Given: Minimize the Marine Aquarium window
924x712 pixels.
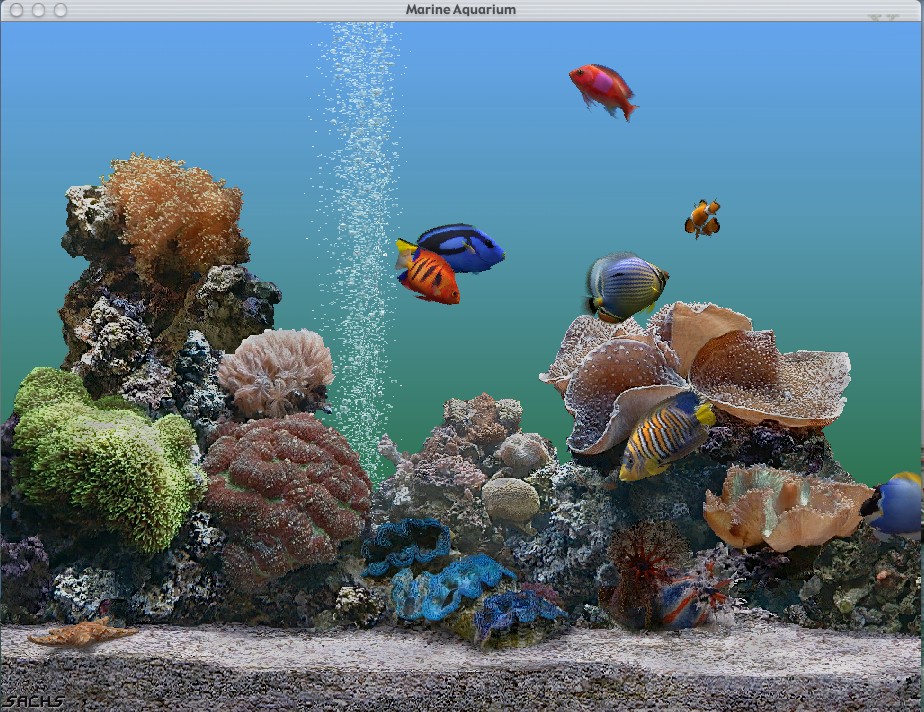Looking at the screenshot, I should pos(38,10).
